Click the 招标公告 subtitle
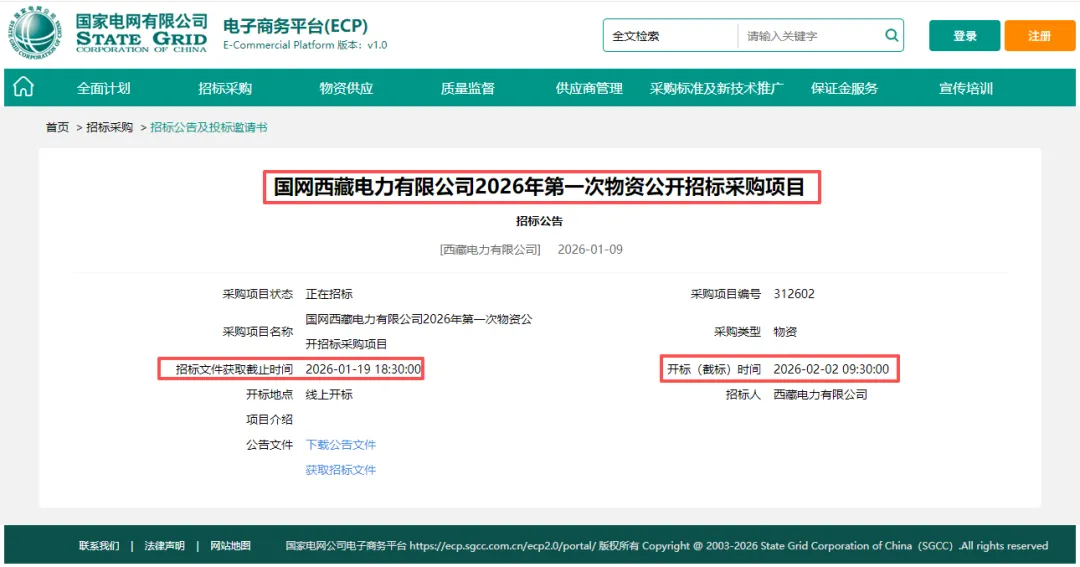 coord(539,221)
